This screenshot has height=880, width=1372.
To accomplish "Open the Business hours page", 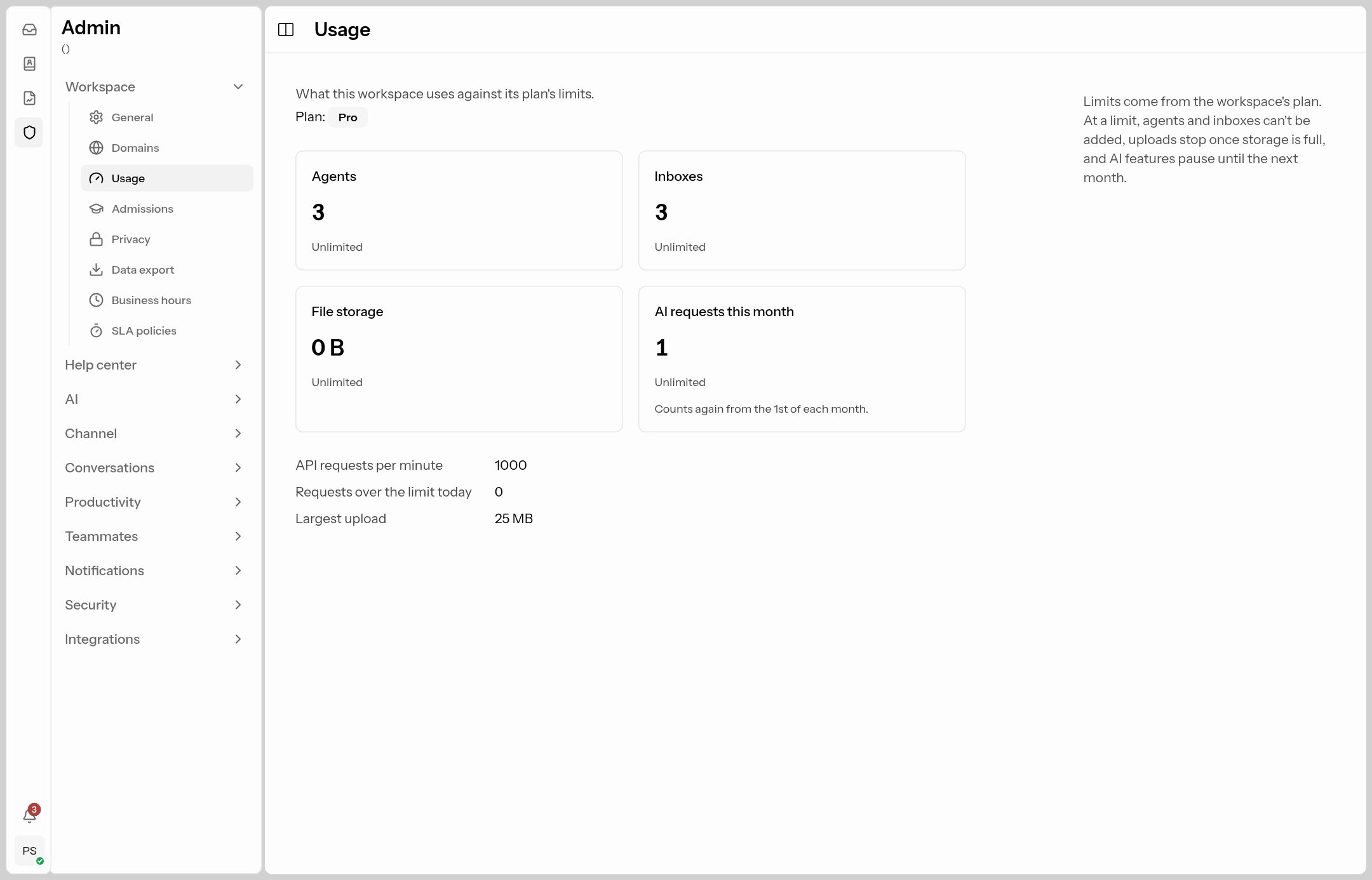I will [167, 300].
